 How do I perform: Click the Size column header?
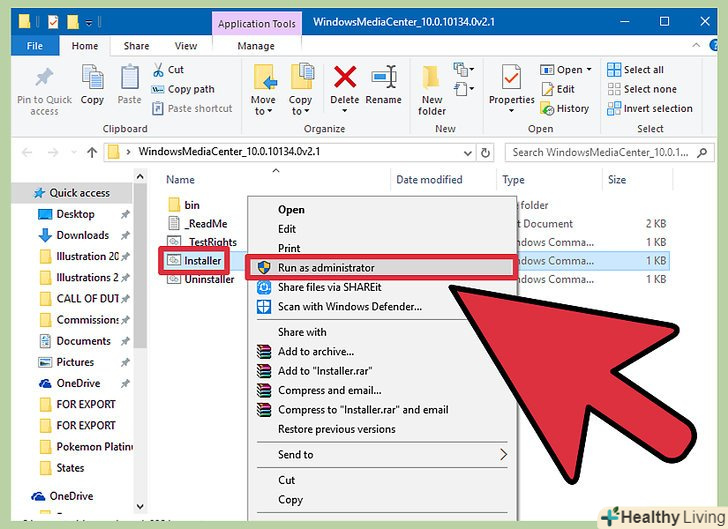(x=617, y=180)
